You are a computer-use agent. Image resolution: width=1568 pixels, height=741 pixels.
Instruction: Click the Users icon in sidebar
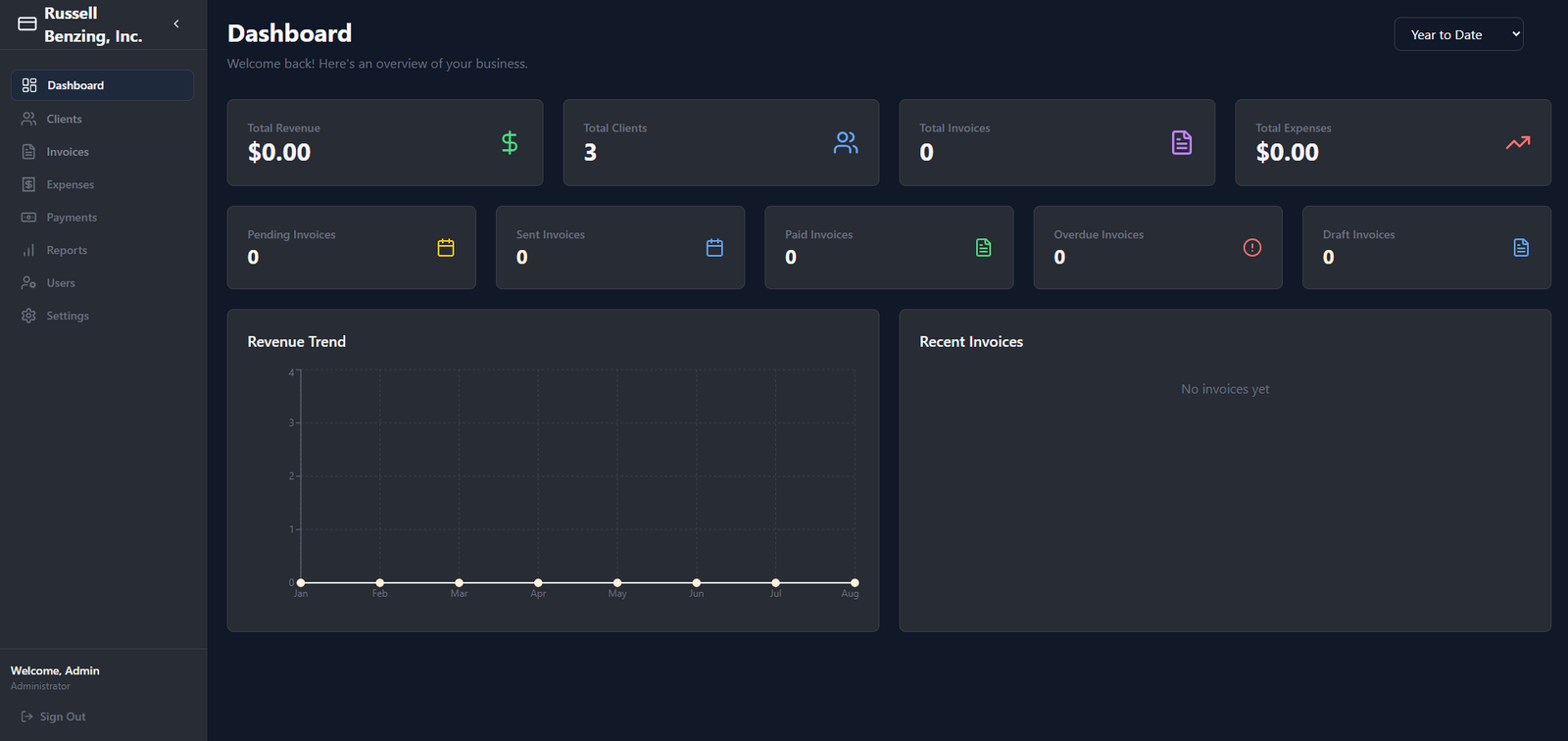coord(28,283)
